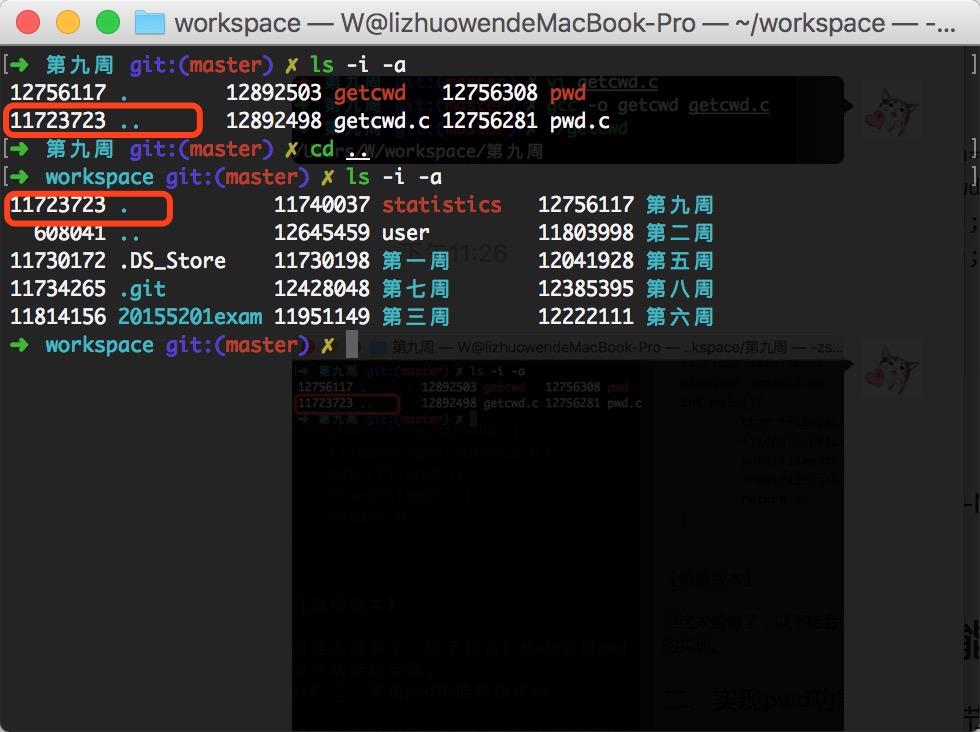Click inode number 12756281

coord(490,121)
